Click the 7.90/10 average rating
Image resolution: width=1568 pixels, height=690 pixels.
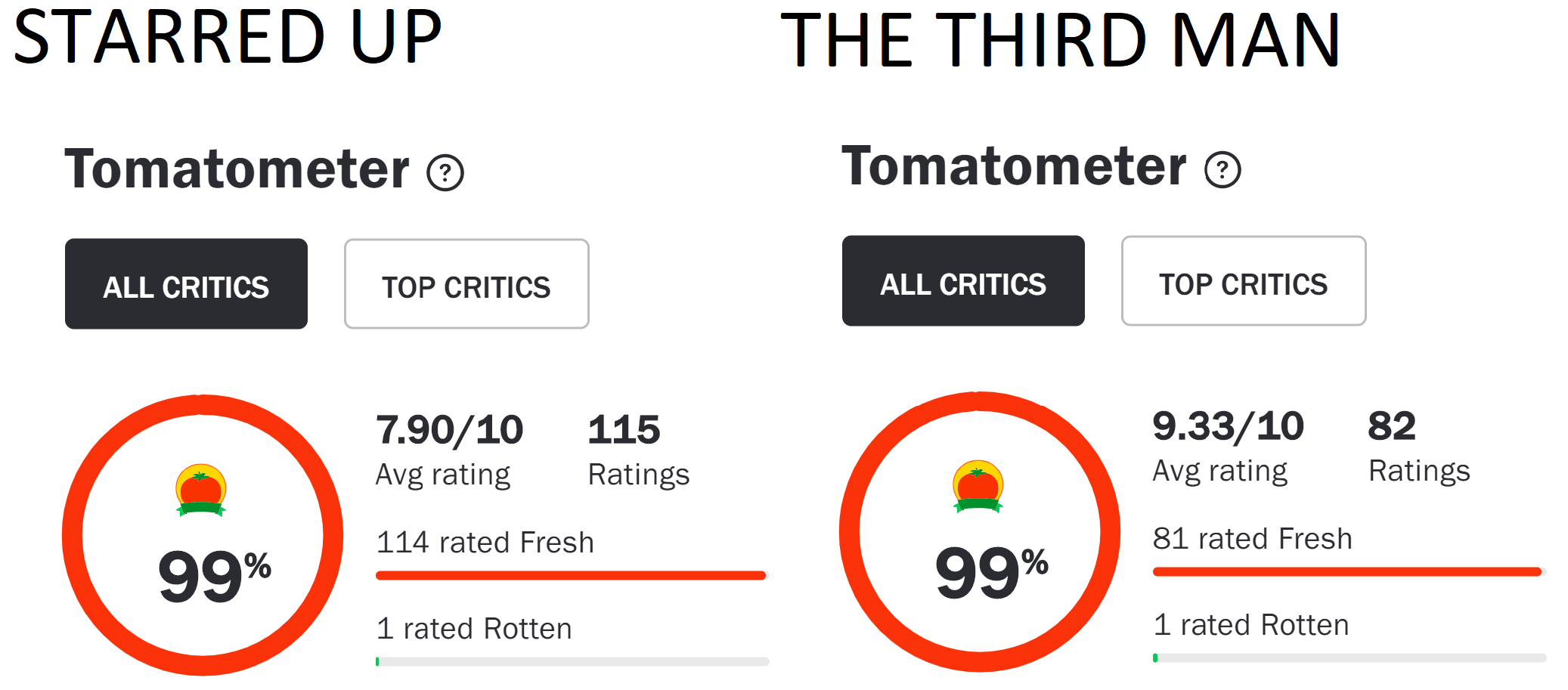point(450,430)
